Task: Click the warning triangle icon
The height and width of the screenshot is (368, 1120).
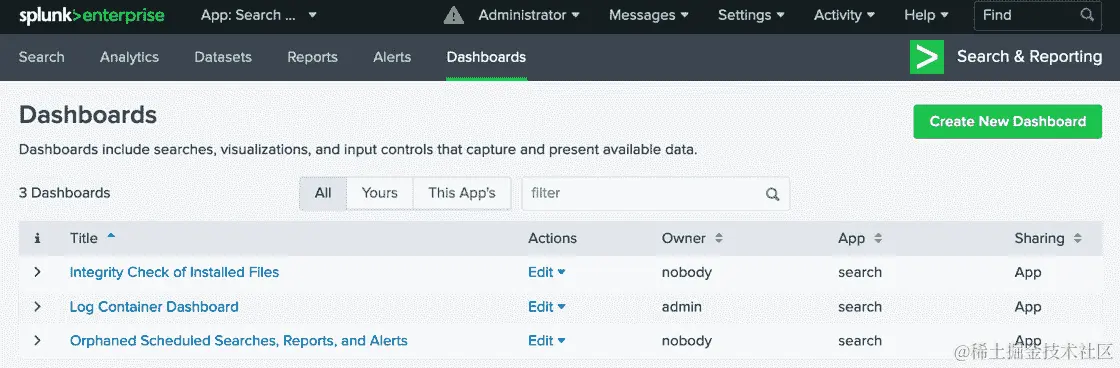Action: click(454, 15)
